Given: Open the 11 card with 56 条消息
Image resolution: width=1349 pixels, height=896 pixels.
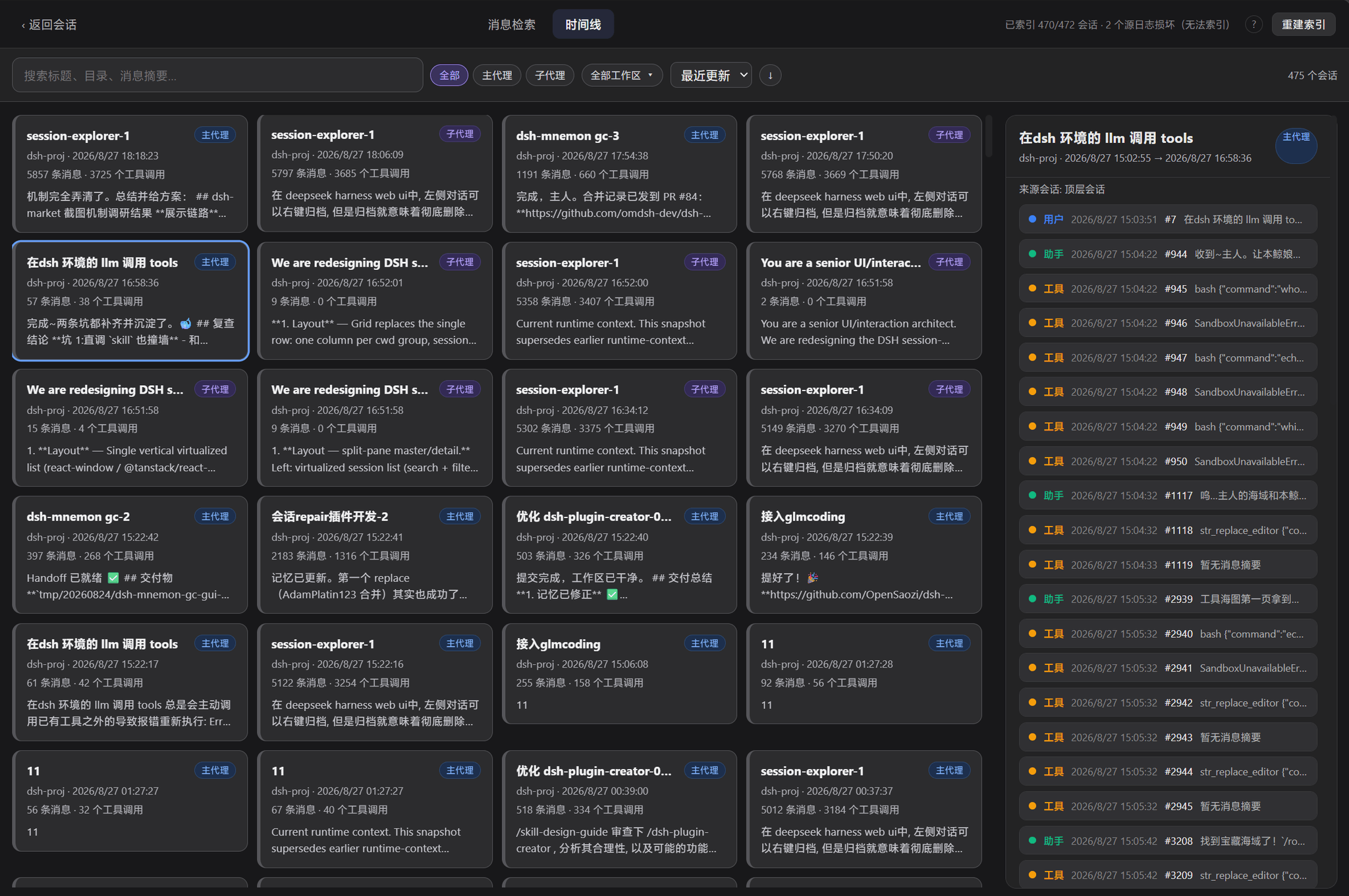Looking at the screenshot, I should coord(130,801).
